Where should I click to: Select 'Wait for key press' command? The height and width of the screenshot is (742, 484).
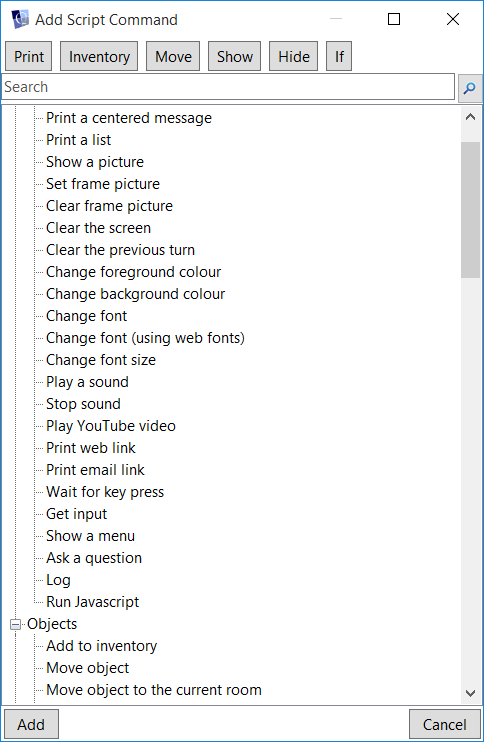tap(105, 492)
